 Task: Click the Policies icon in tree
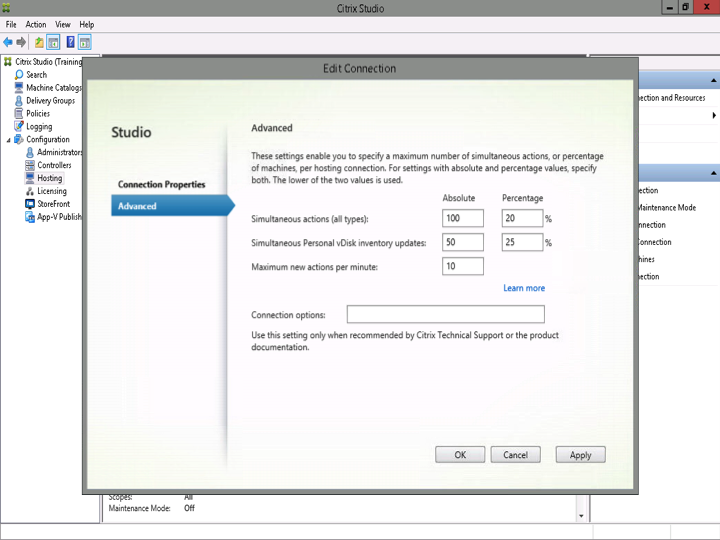click(19, 113)
